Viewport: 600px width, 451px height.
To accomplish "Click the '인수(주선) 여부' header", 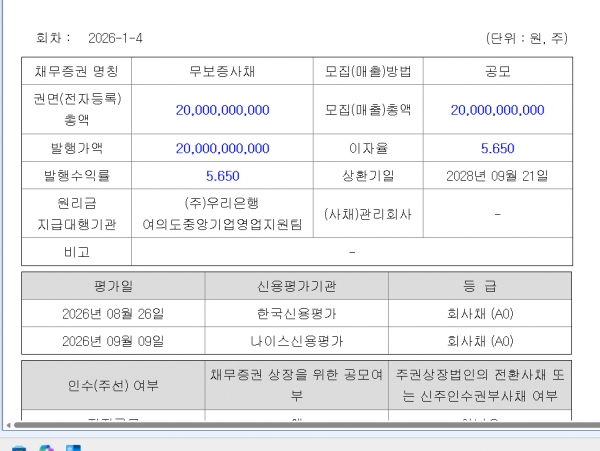I will click(113, 385).
